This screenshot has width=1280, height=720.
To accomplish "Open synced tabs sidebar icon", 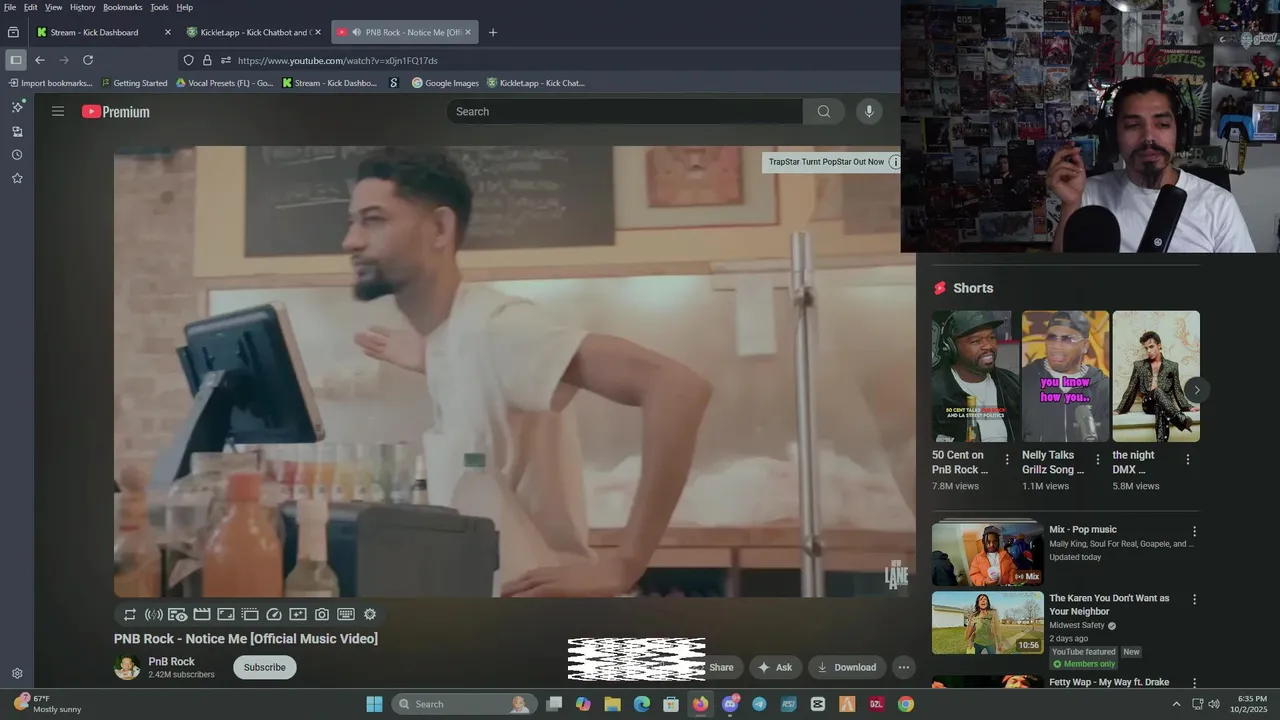I will 17,131.
